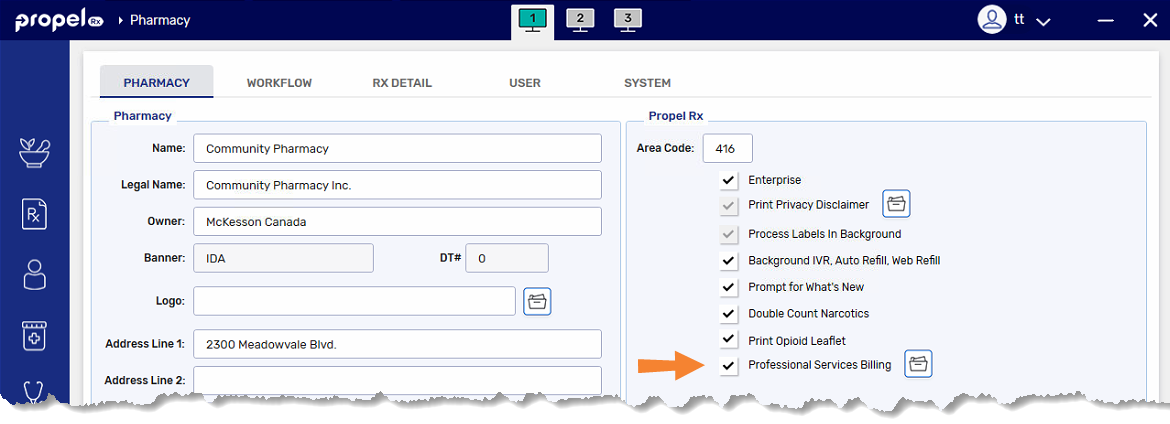The width and height of the screenshot is (1170, 424).
Task: Switch to workspace monitor 3
Action: (x=627, y=20)
